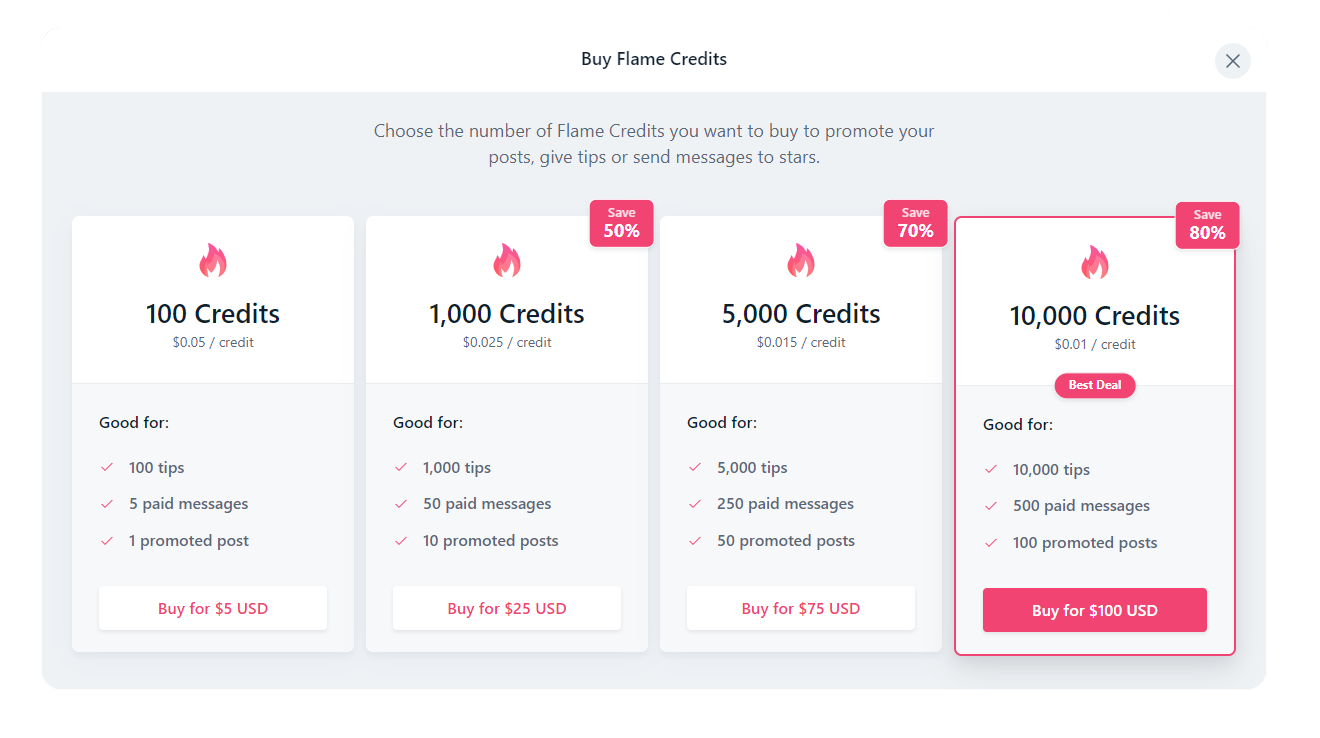Click the checkmark beside 50 paid messages
The height and width of the screenshot is (738, 1320).
coord(401,504)
